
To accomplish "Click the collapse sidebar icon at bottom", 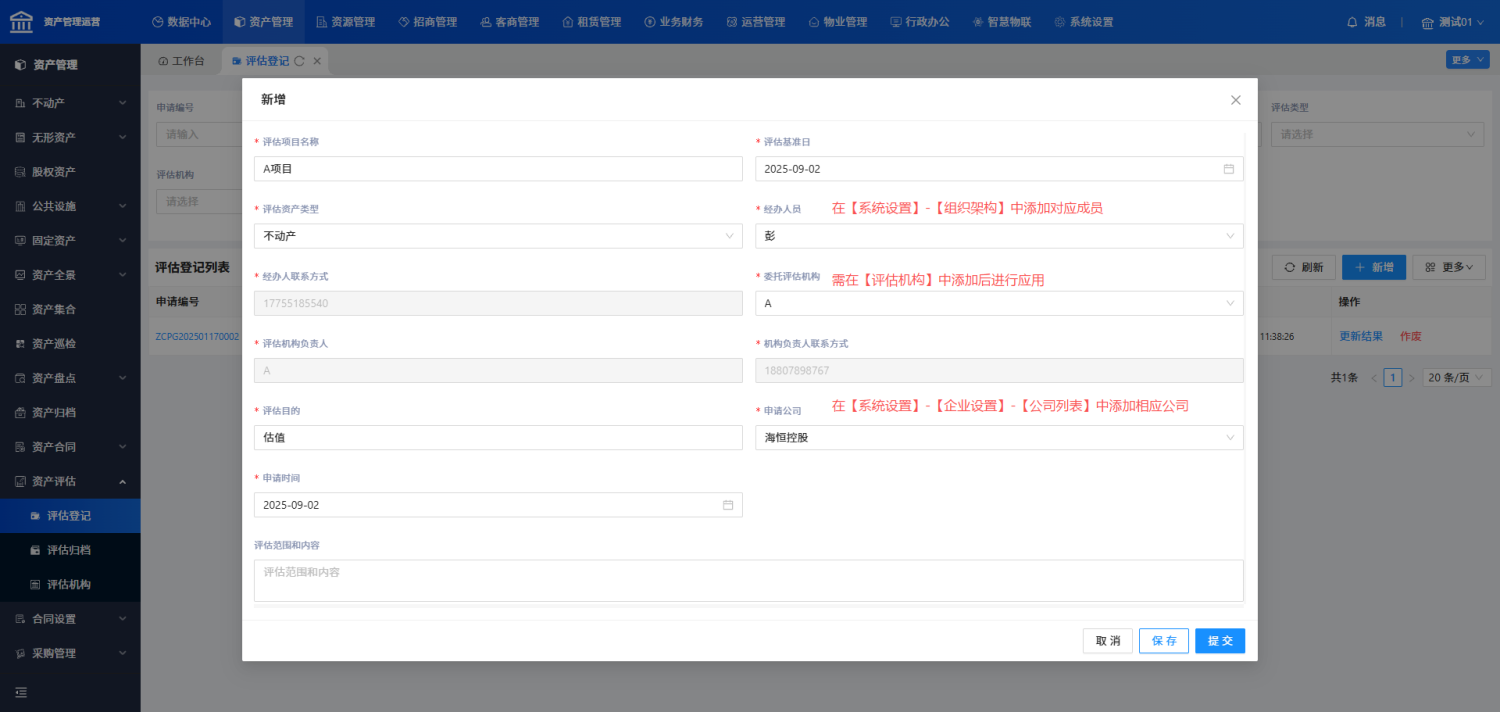I will pyautogui.click(x=21, y=692).
